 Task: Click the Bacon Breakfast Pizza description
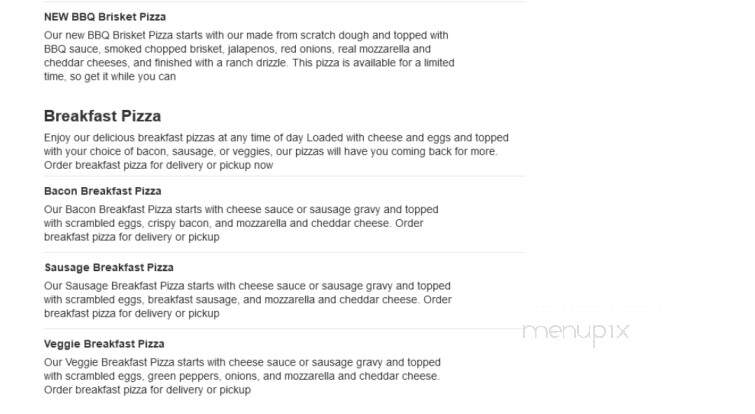click(x=241, y=223)
